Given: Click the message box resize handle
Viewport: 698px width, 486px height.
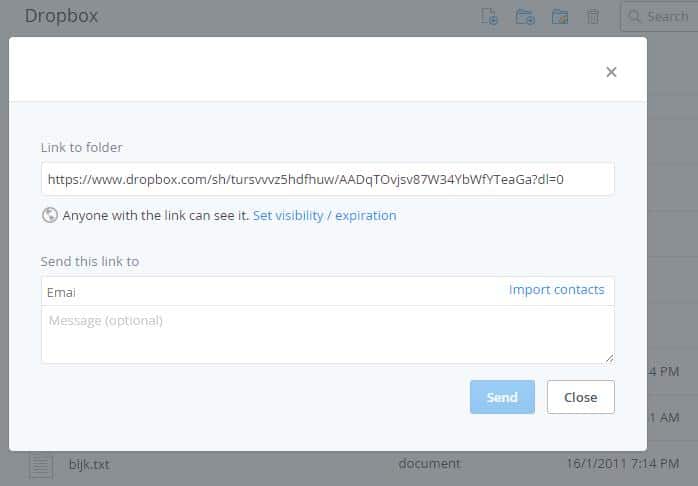Looking at the screenshot, I should pos(609,358).
